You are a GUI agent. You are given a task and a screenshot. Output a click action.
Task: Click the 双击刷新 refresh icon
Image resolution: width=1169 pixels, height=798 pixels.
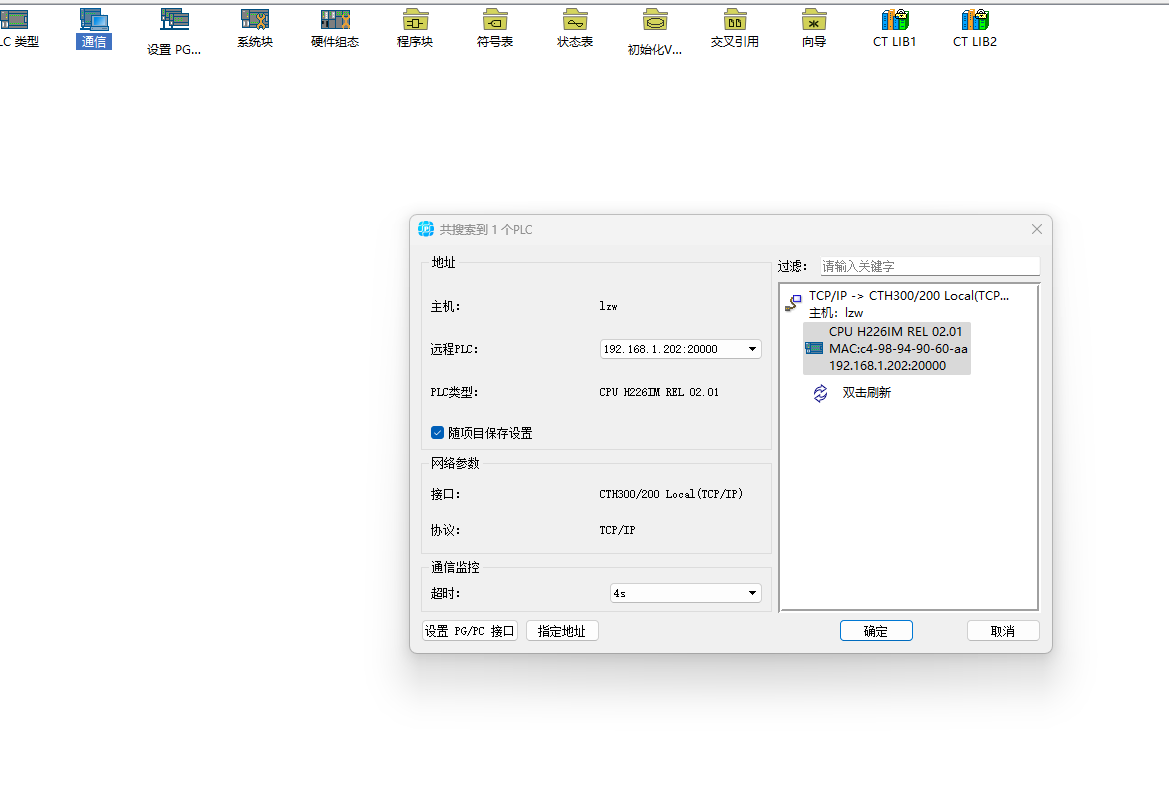[x=820, y=393]
